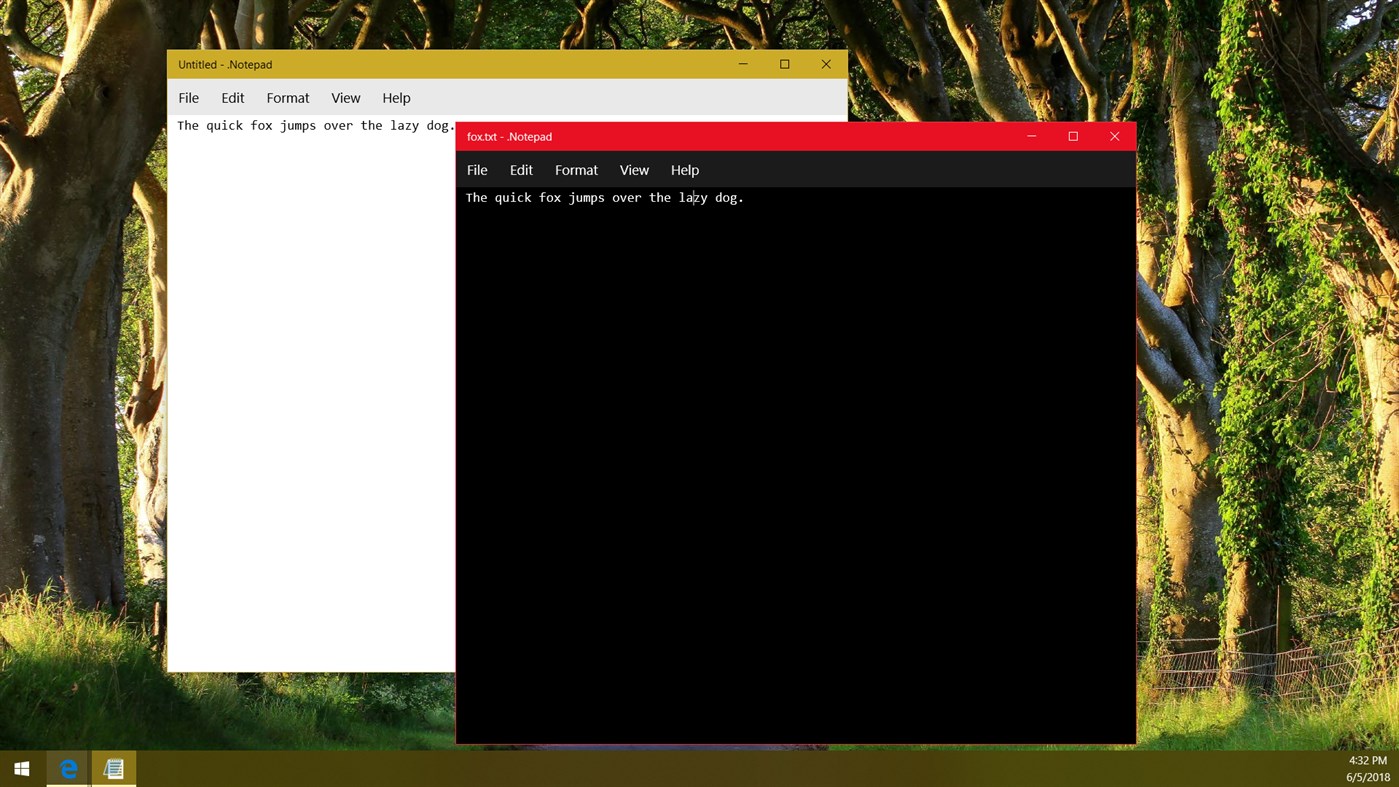Open the Format menu in Untitled Notepad

pos(288,97)
